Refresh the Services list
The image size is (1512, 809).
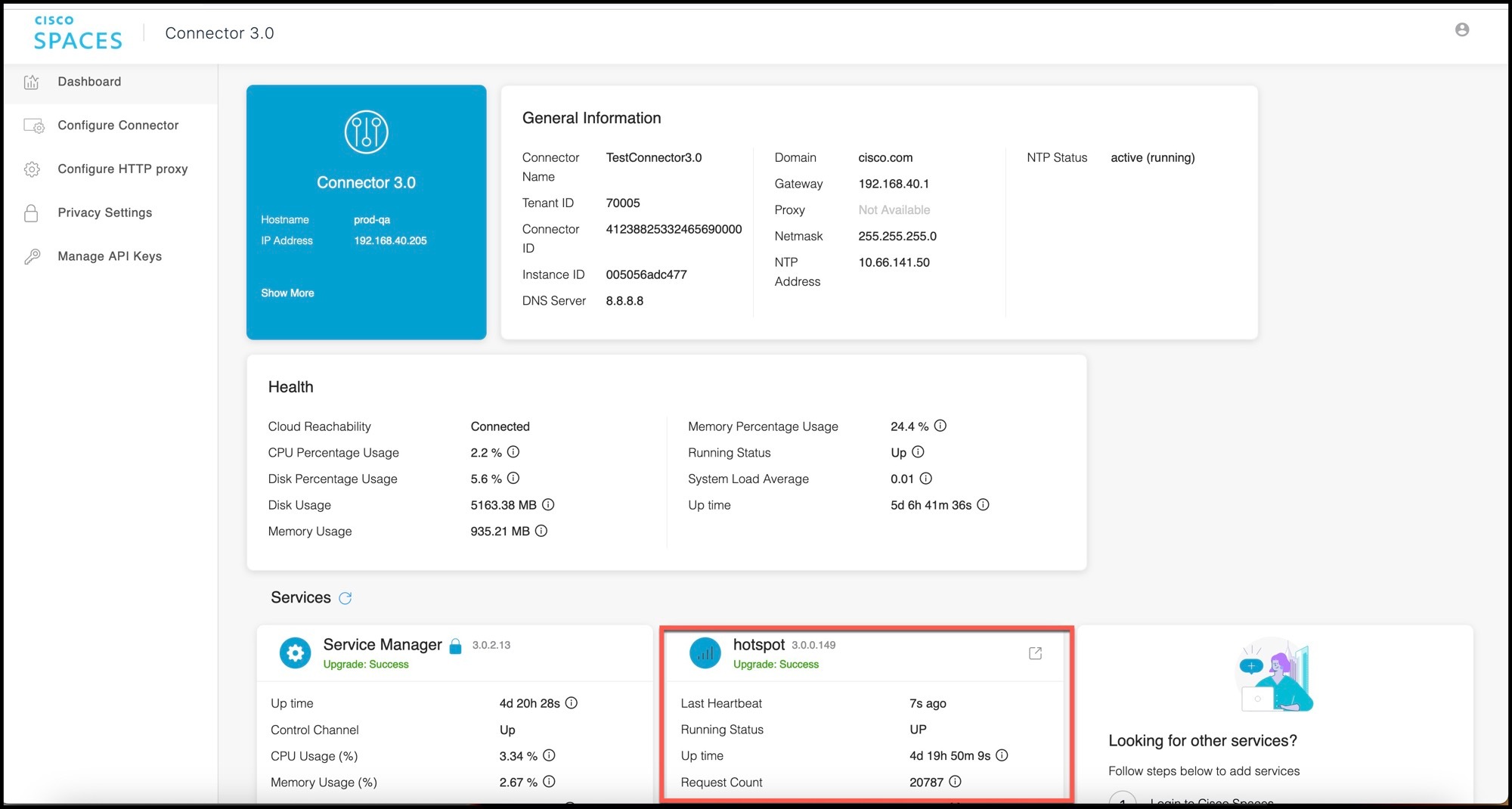(x=345, y=598)
